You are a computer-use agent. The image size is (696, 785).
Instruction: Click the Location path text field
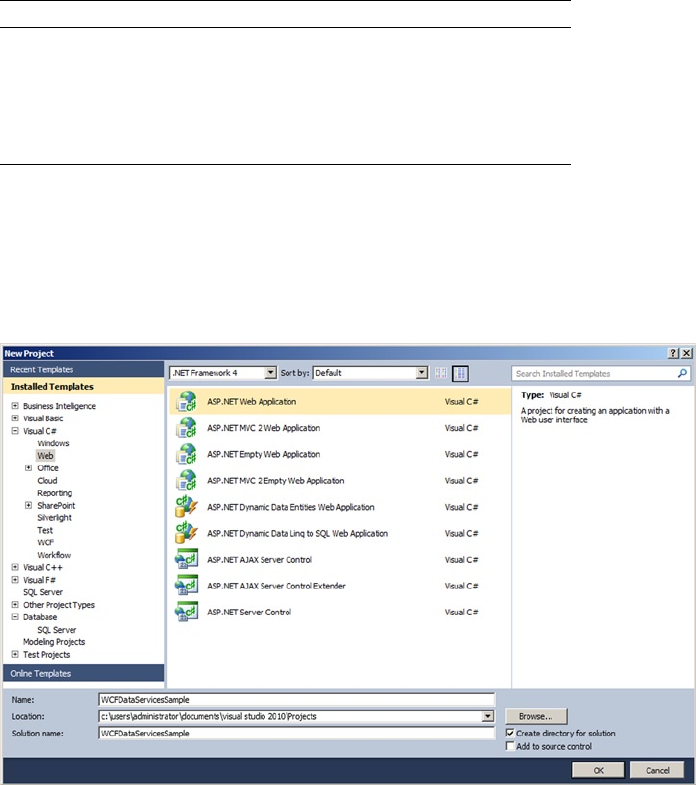point(290,716)
